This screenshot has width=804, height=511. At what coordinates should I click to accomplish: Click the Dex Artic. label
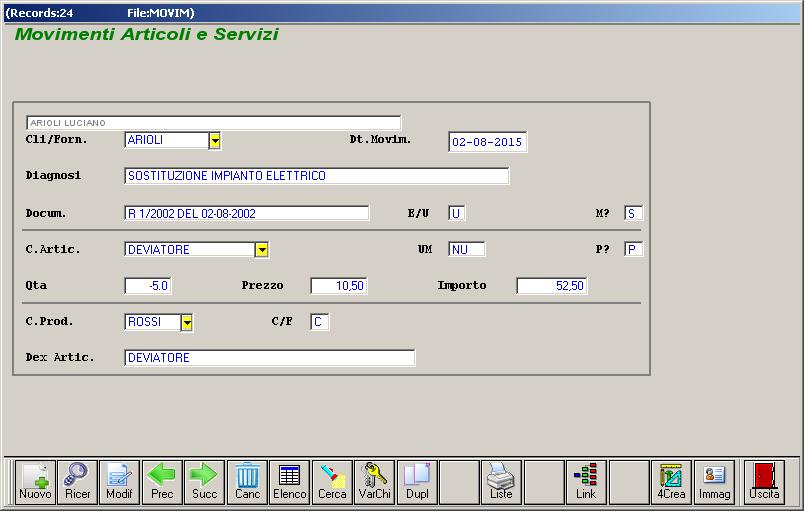(x=60, y=357)
